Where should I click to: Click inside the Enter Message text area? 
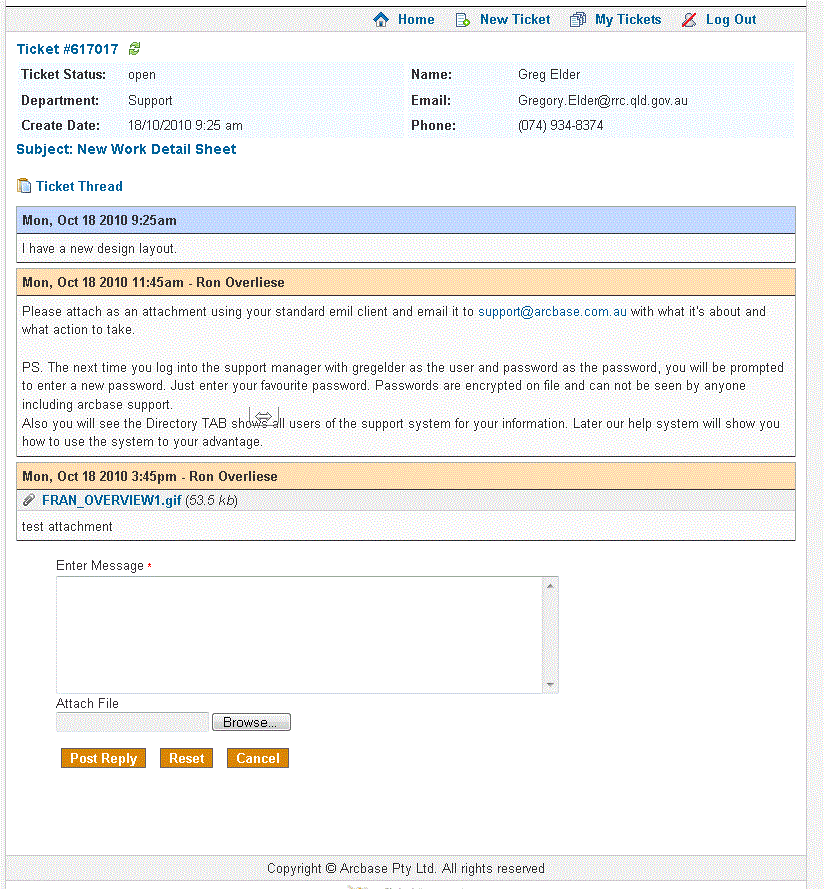click(x=299, y=634)
